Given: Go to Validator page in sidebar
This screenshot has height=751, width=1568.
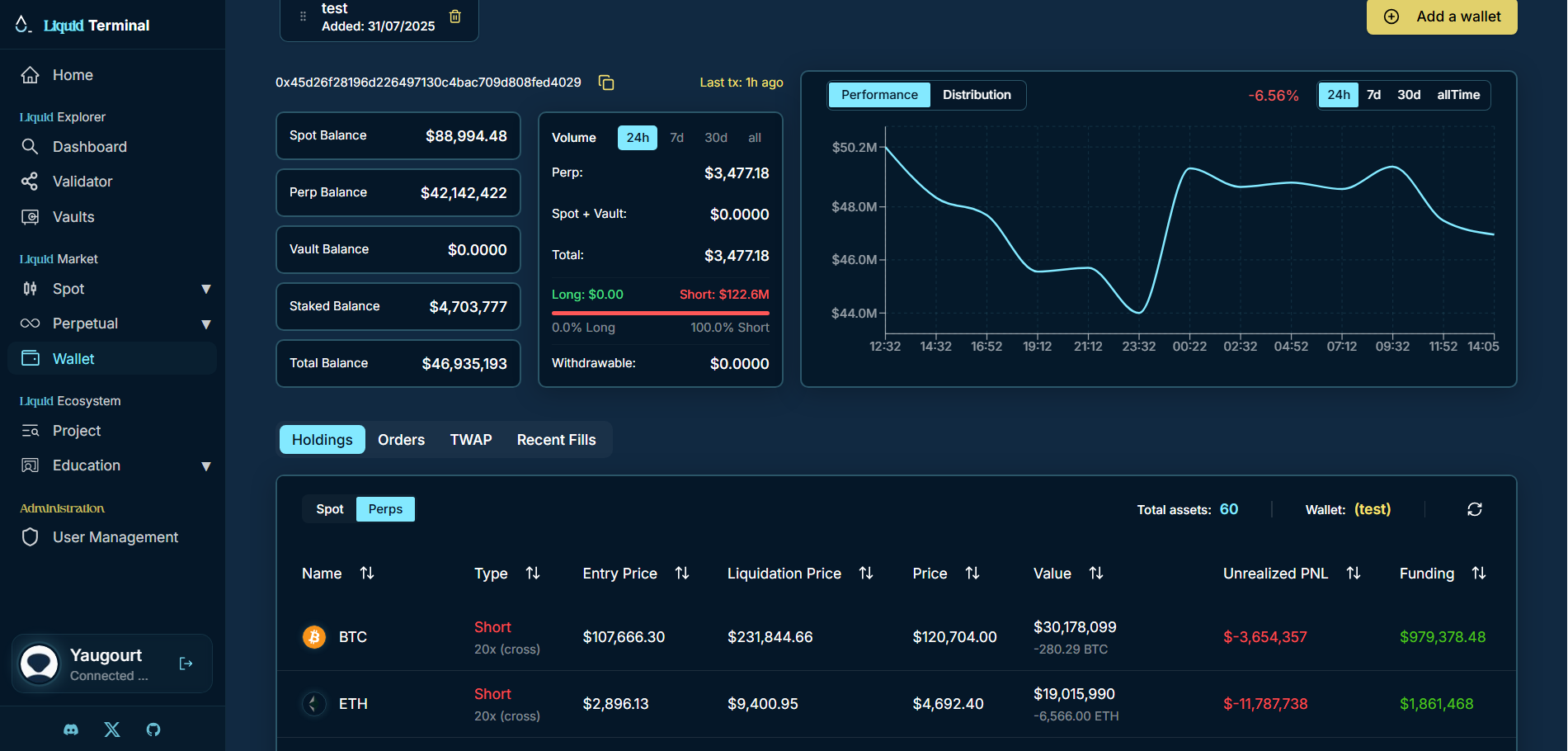Looking at the screenshot, I should (x=82, y=182).
